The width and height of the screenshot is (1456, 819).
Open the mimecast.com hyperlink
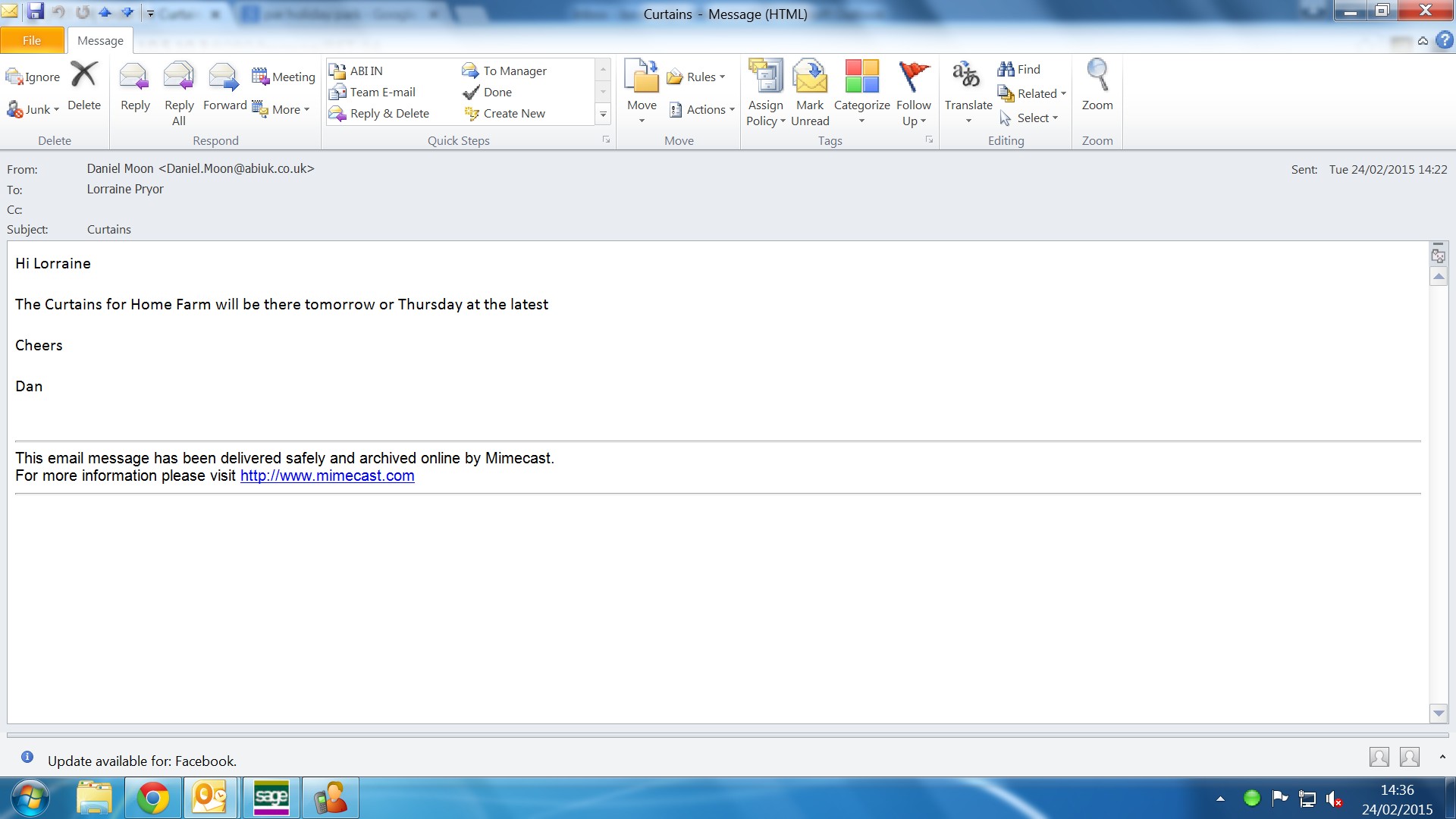pos(327,475)
